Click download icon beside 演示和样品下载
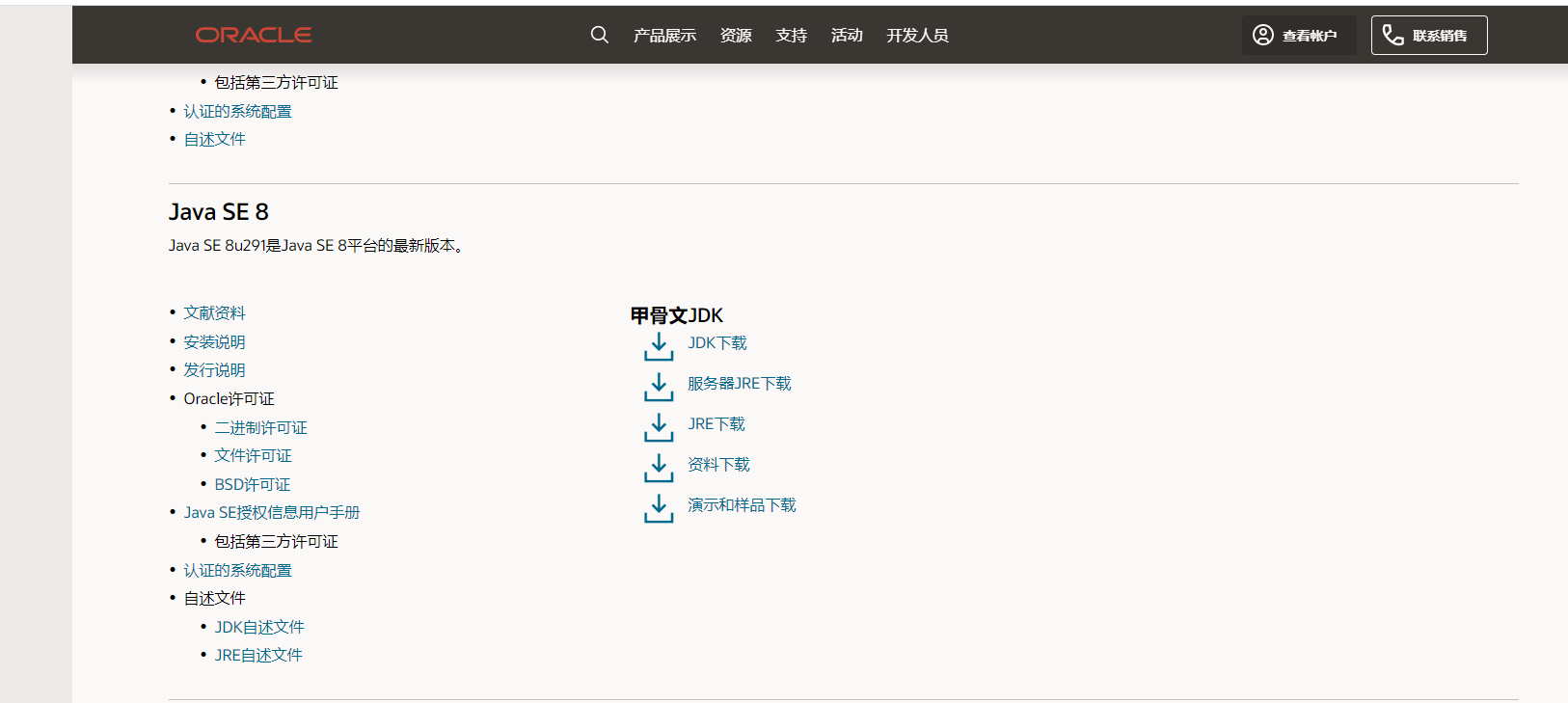This screenshot has width=1568, height=703. point(659,508)
